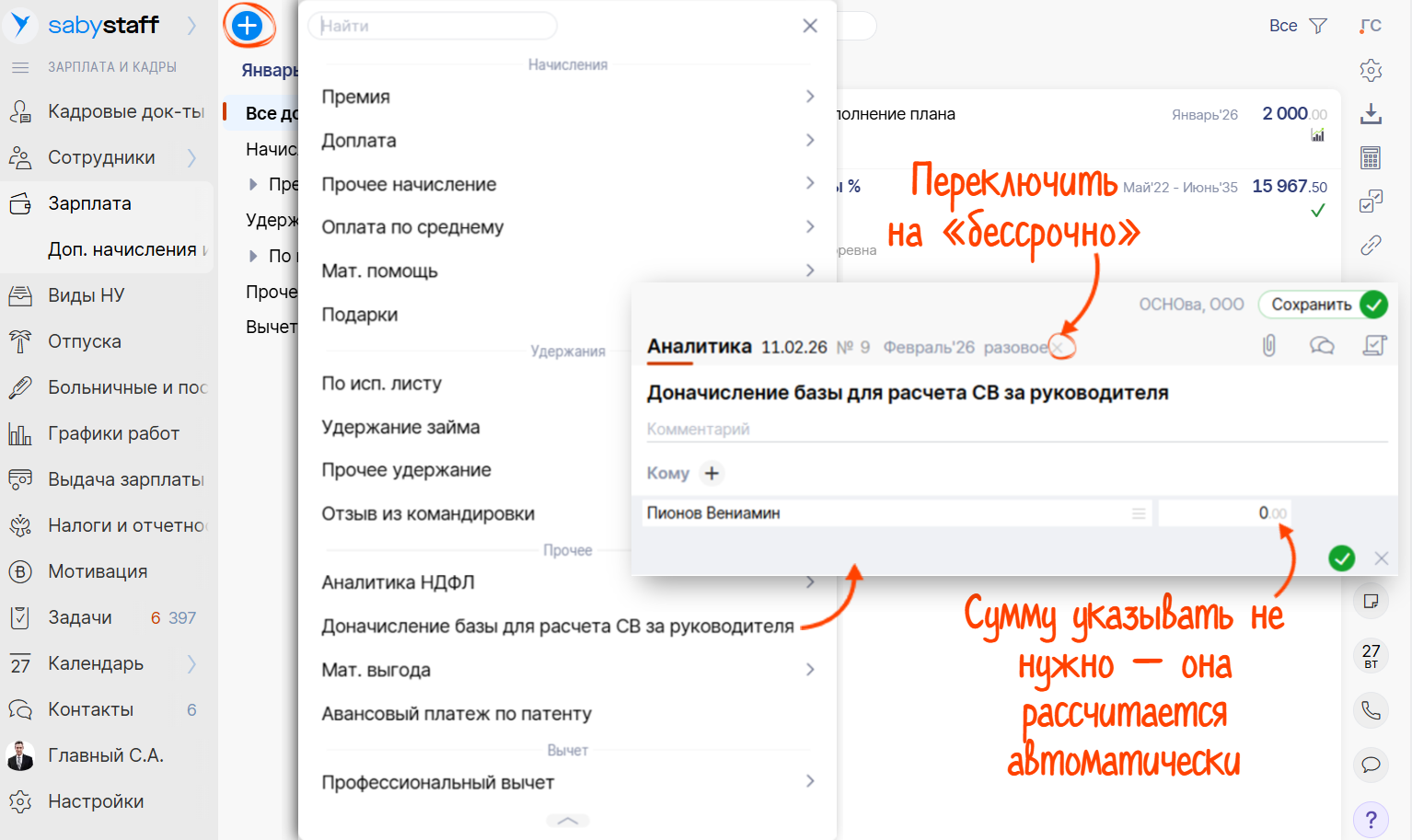Click the settings gear in right toolbar
Image resolution: width=1412 pixels, height=840 pixels.
1371,70
